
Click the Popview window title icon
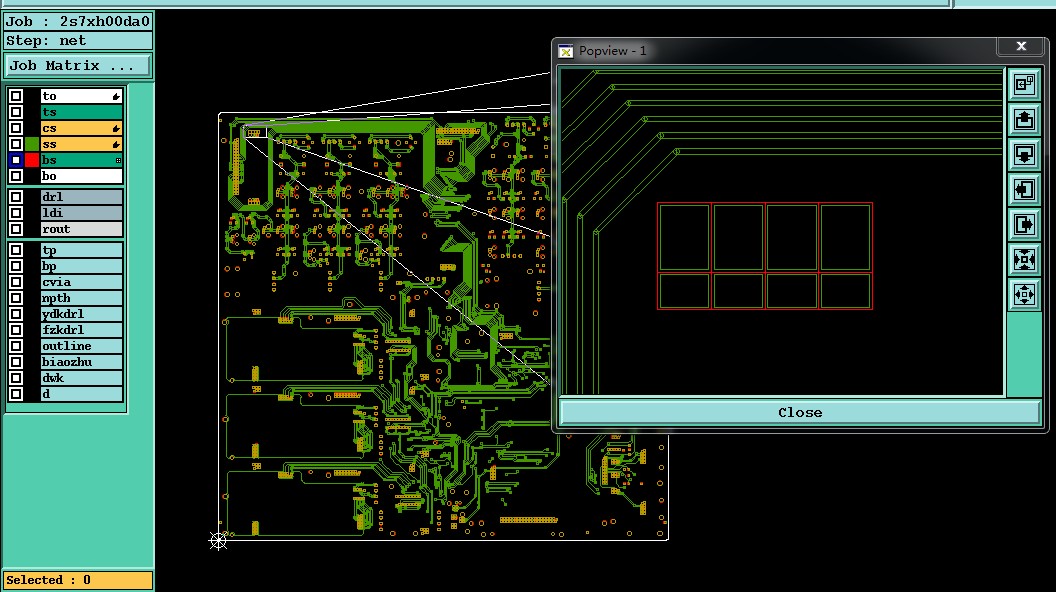point(566,51)
